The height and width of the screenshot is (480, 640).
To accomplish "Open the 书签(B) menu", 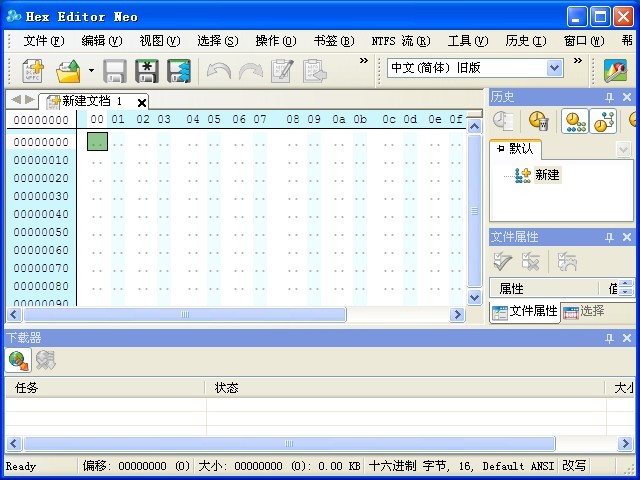I will (x=333, y=41).
